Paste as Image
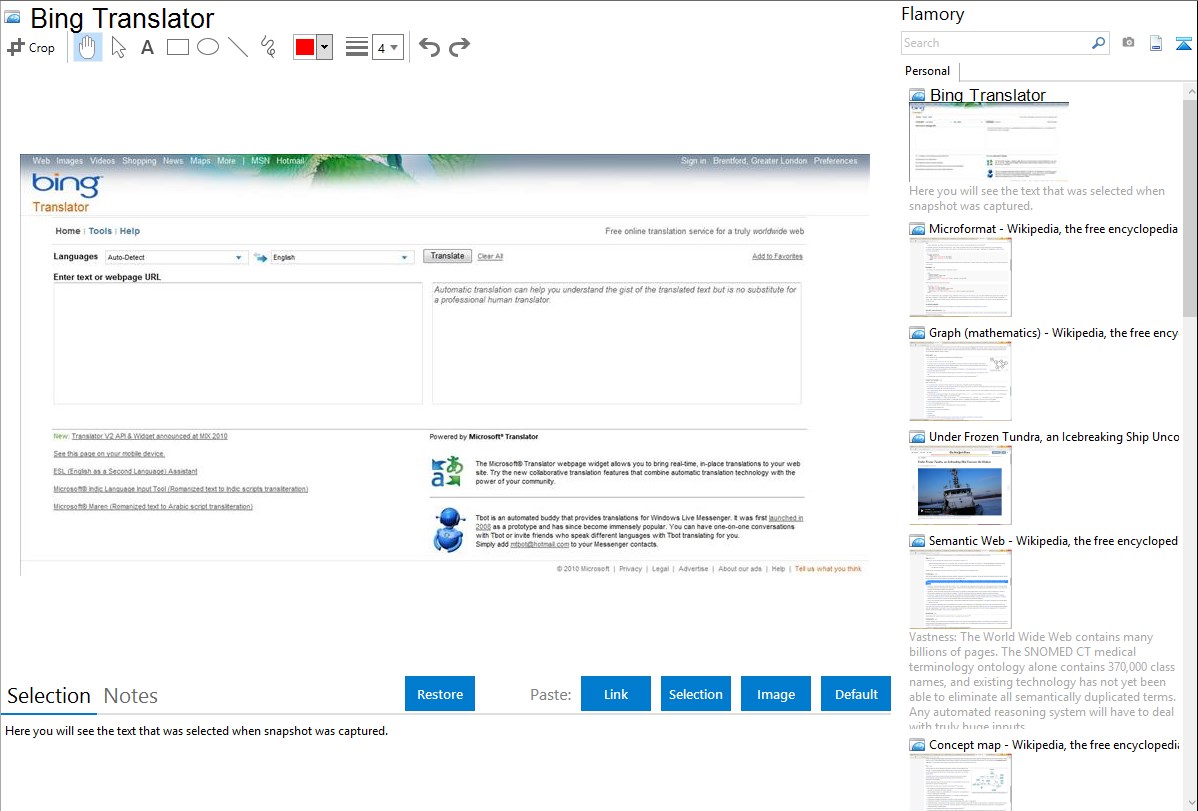1198x811 pixels. [776, 694]
